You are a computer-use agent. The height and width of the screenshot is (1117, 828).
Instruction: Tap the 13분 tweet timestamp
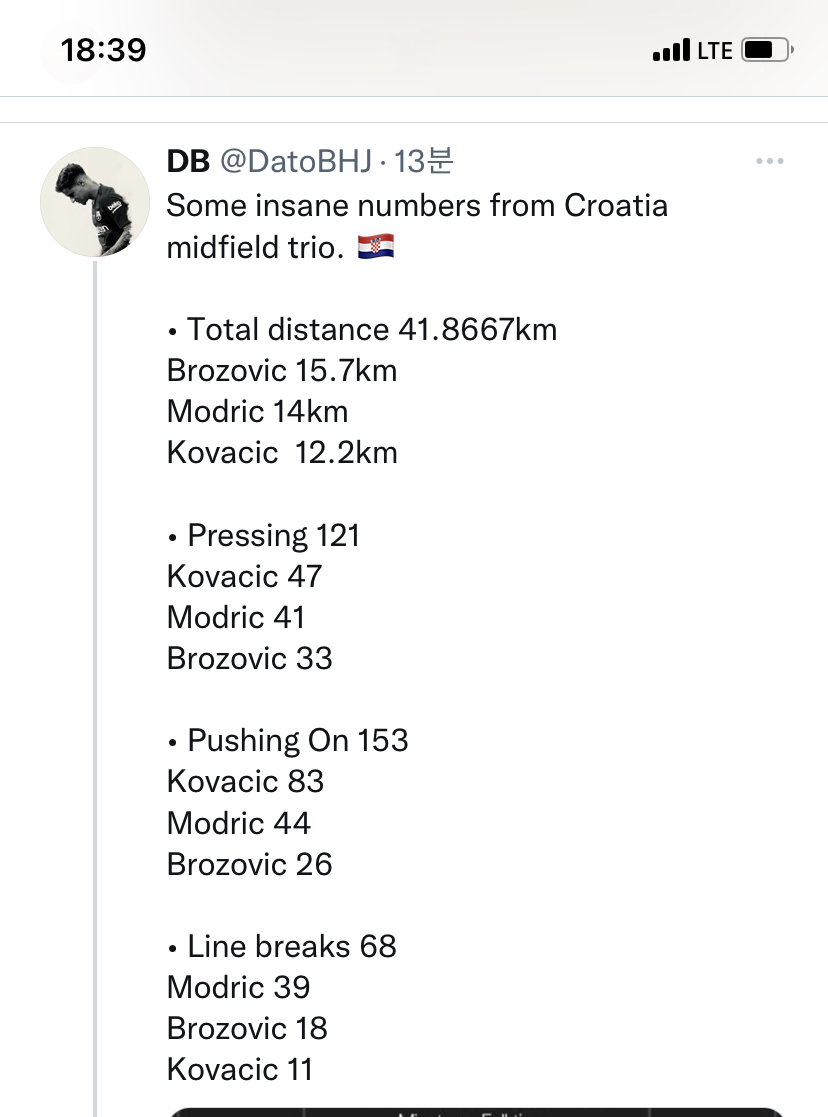pyautogui.click(x=425, y=161)
